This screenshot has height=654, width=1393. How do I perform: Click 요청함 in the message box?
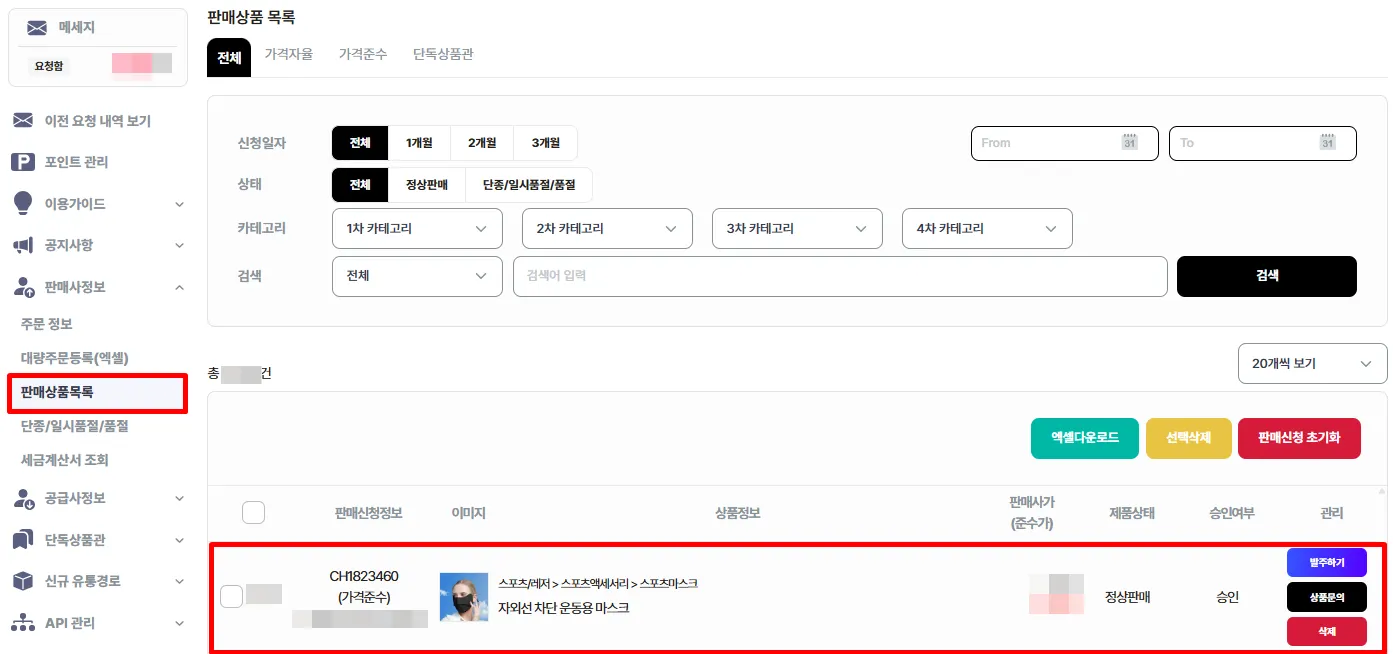pos(48,66)
